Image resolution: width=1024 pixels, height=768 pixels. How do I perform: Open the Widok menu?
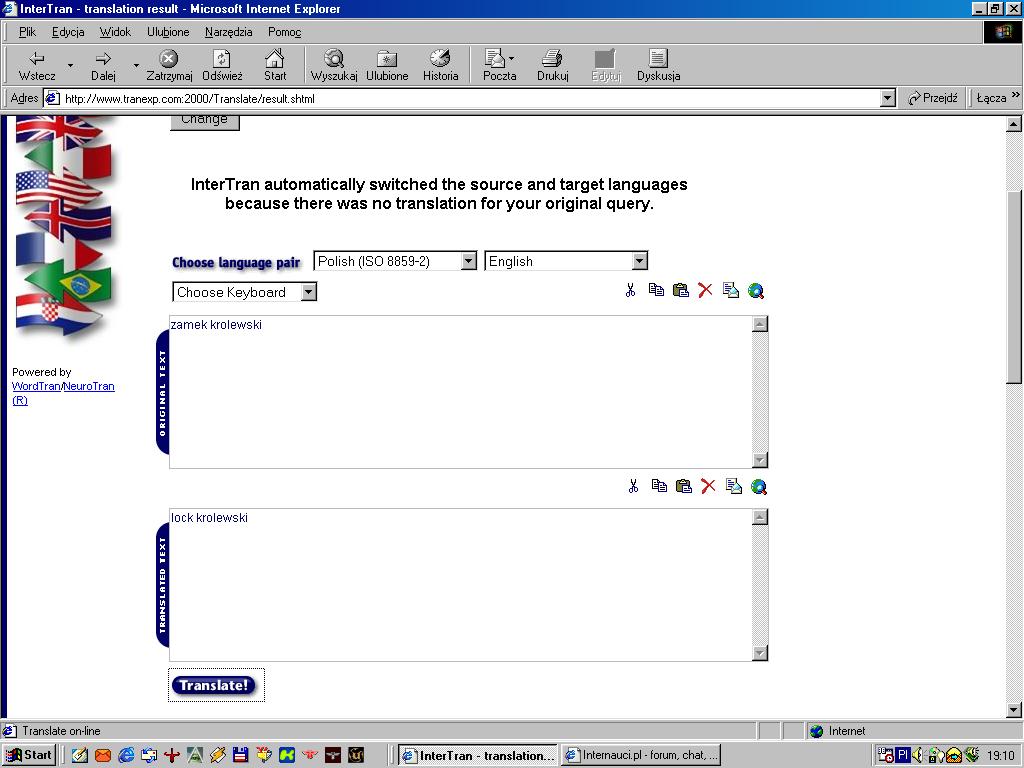coord(115,31)
